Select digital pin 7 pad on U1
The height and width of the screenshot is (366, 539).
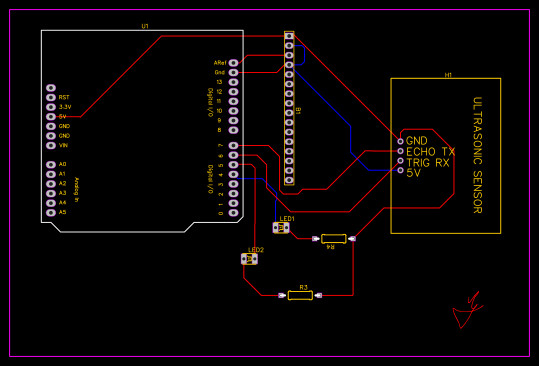[x=233, y=145]
